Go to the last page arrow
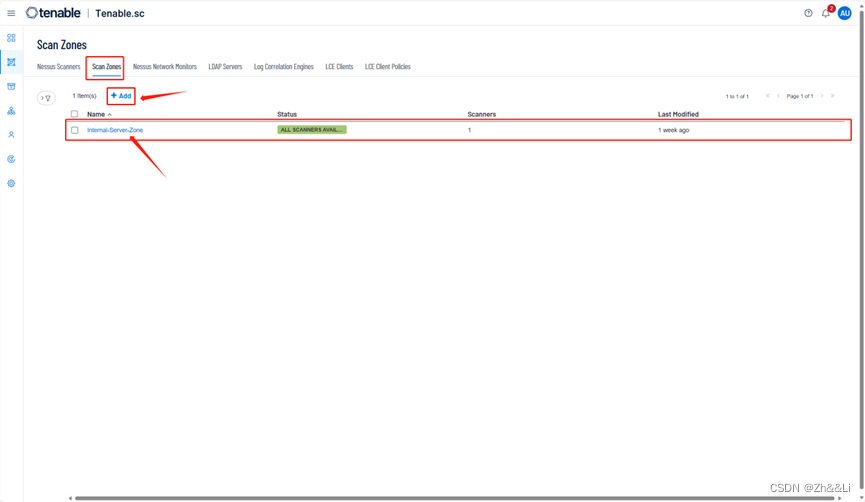865x502 pixels. click(x=832, y=96)
